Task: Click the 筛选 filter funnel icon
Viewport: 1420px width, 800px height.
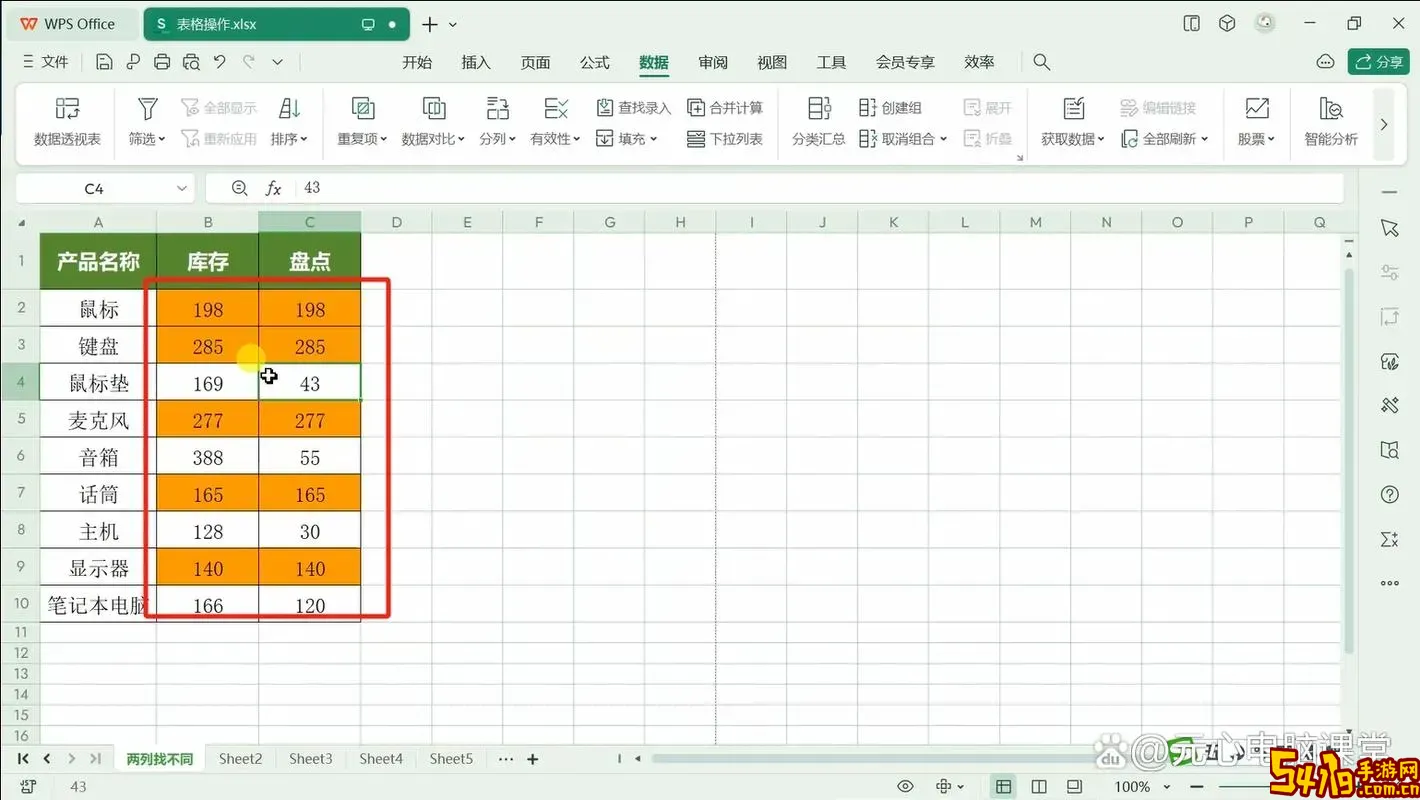Action: tap(147, 108)
